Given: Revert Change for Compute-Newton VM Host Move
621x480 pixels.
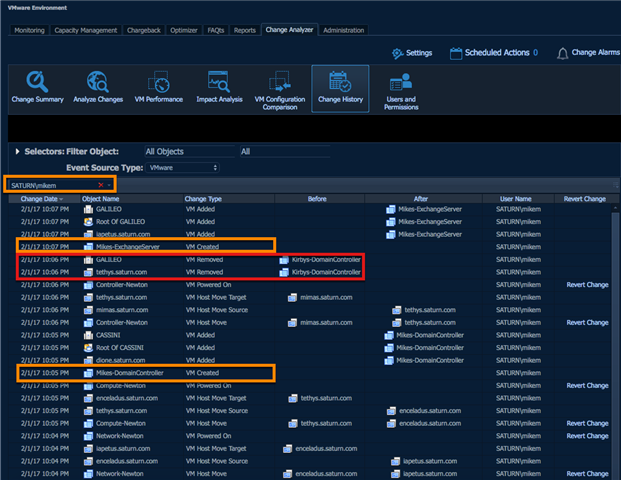Looking at the screenshot, I should point(587,423).
